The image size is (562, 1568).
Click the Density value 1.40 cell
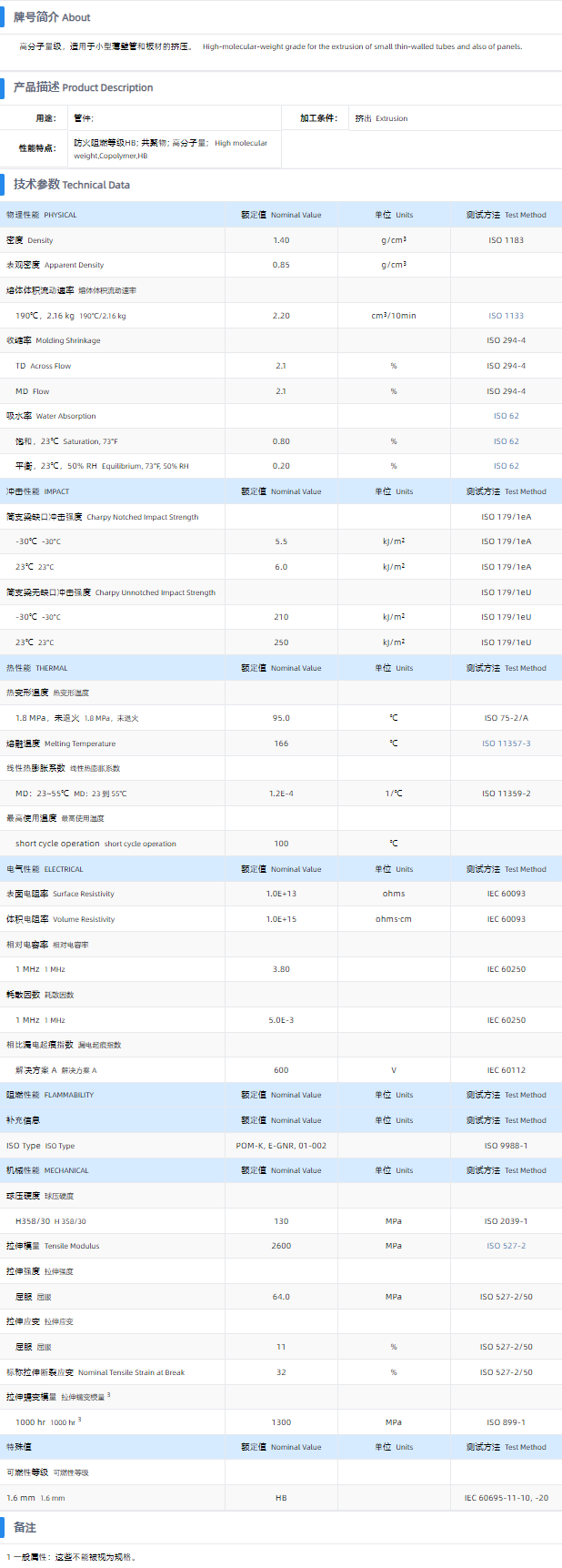tap(281, 240)
